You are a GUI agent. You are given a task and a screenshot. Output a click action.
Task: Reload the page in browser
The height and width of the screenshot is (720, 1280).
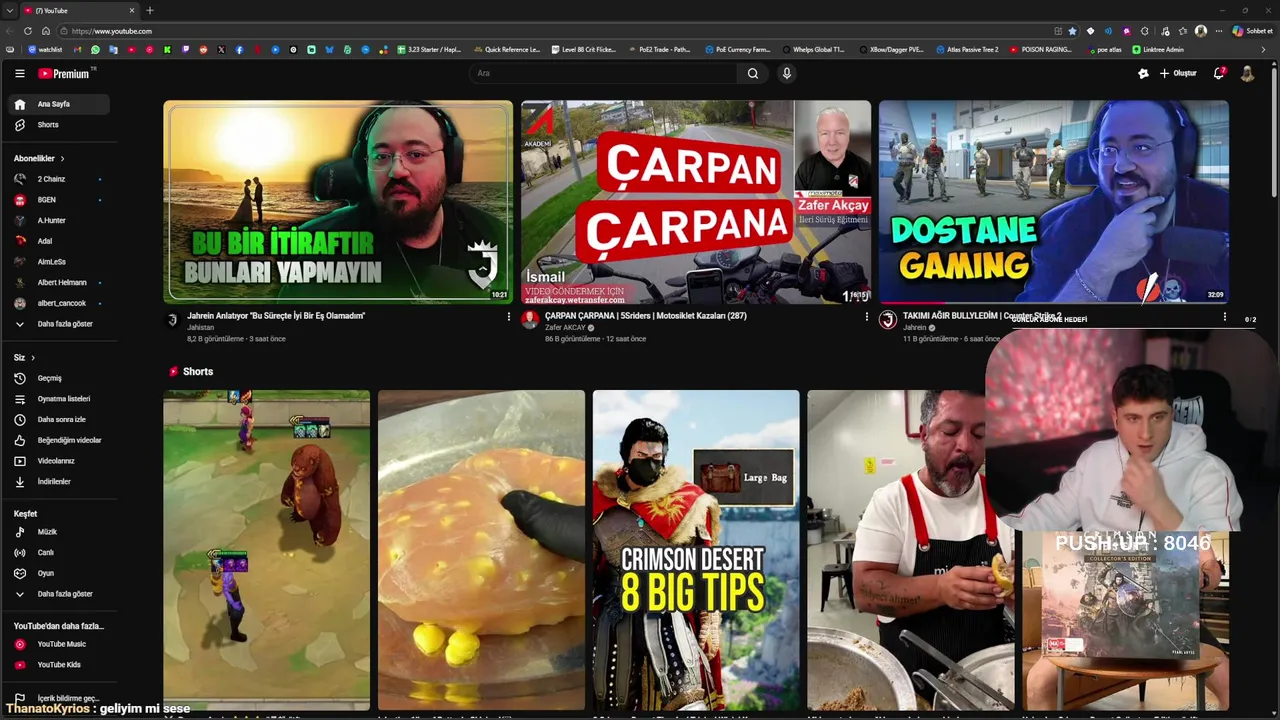coord(28,31)
